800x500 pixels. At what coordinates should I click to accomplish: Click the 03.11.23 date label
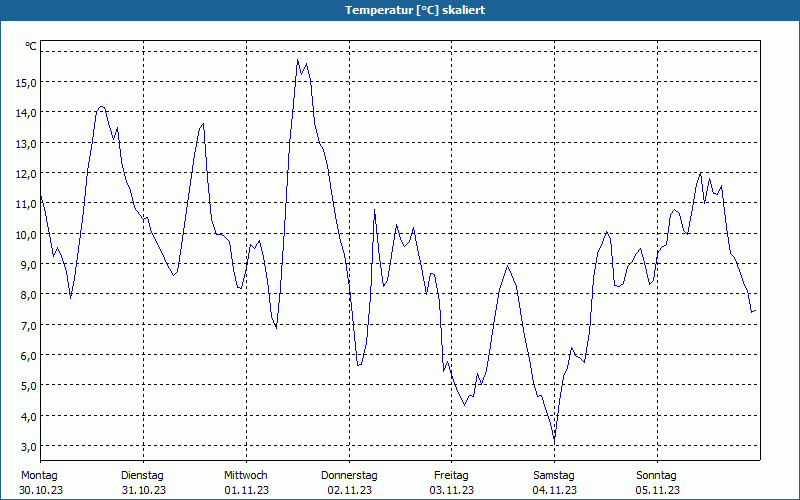point(452,490)
